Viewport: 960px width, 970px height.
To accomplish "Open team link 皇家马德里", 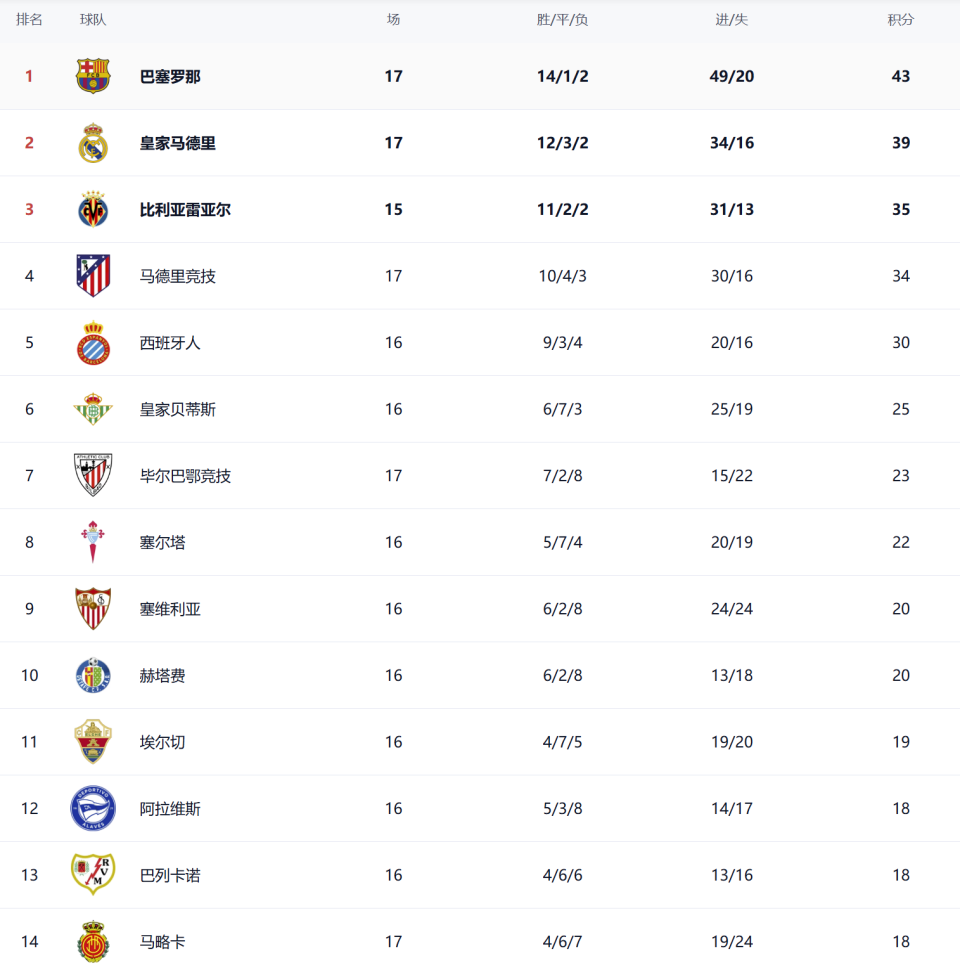I will coord(178,143).
